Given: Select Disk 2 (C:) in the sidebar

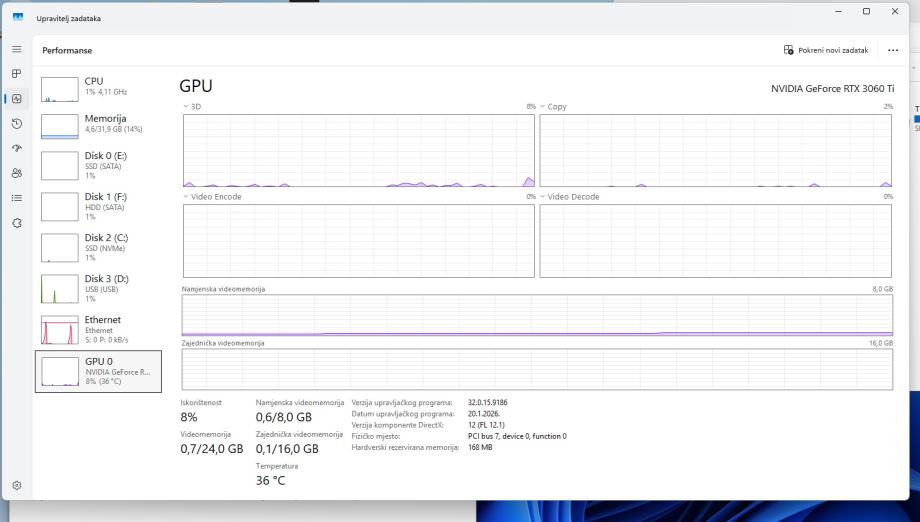Looking at the screenshot, I should pyautogui.click(x=98, y=248).
